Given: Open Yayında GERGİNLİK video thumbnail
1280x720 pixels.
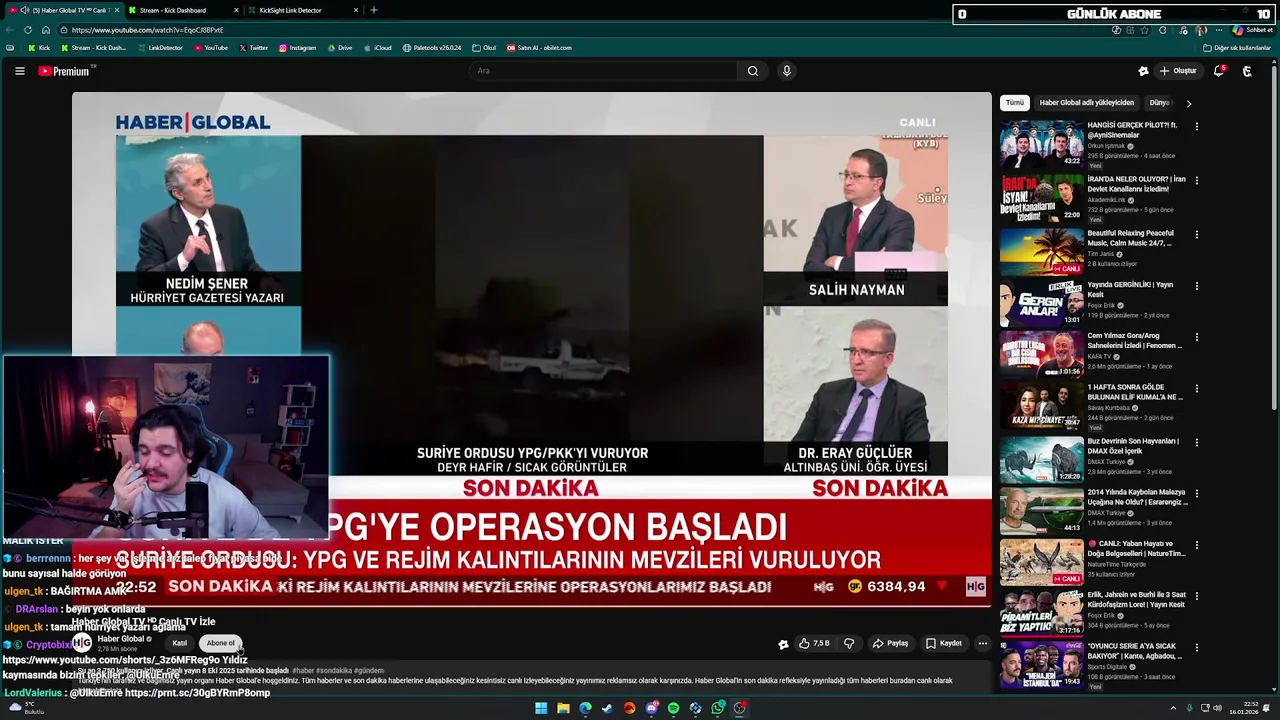Looking at the screenshot, I should pos(1041,303).
